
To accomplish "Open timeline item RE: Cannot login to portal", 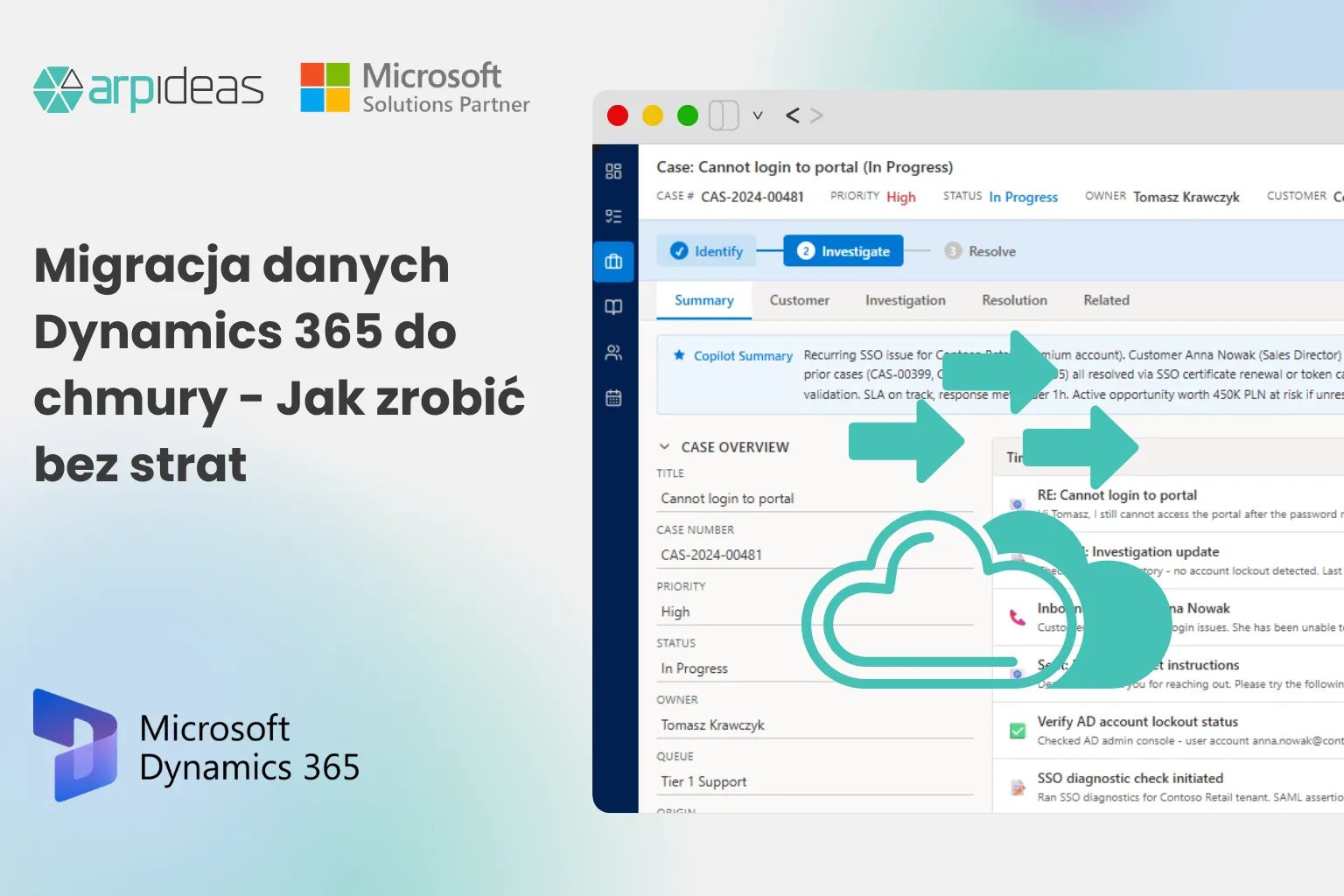I will click(x=1169, y=504).
